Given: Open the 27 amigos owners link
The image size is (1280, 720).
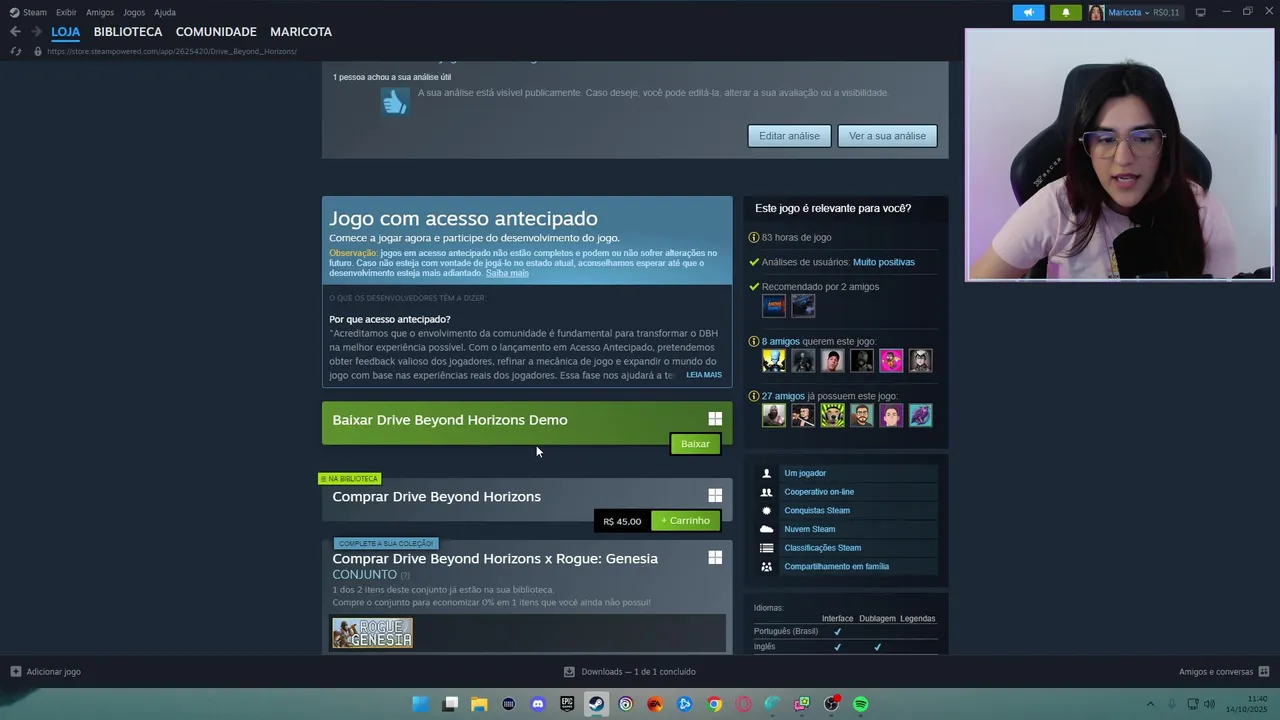Looking at the screenshot, I should pyautogui.click(x=783, y=396).
